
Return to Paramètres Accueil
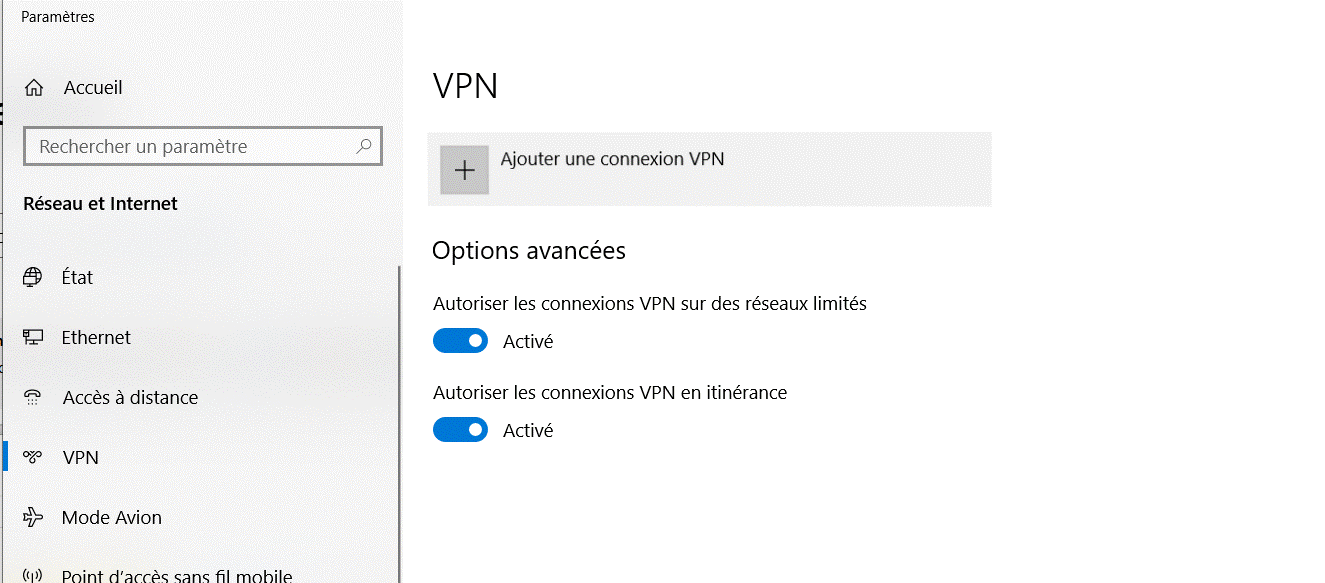92,87
